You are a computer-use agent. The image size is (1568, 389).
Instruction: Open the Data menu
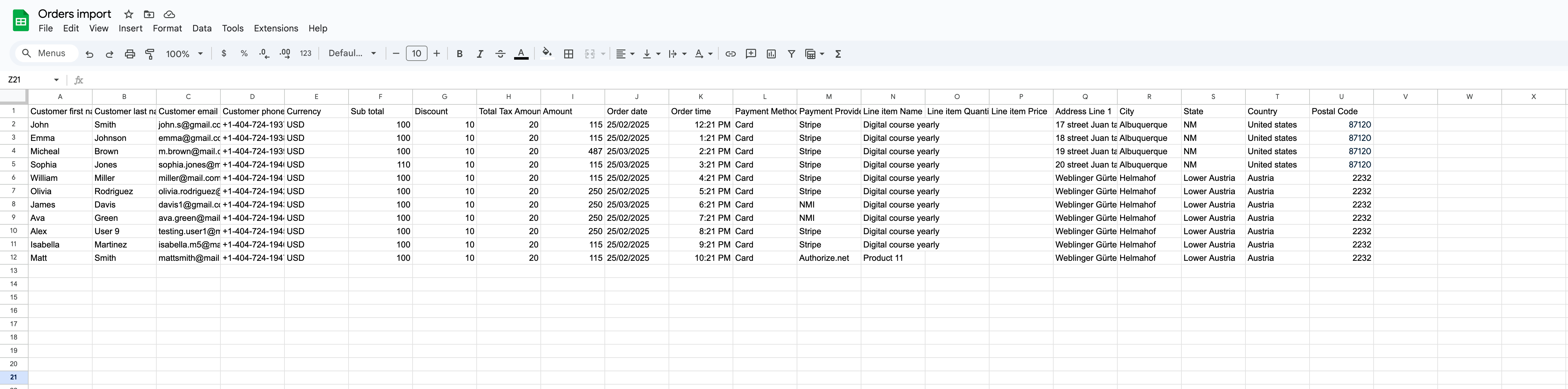coord(201,28)
